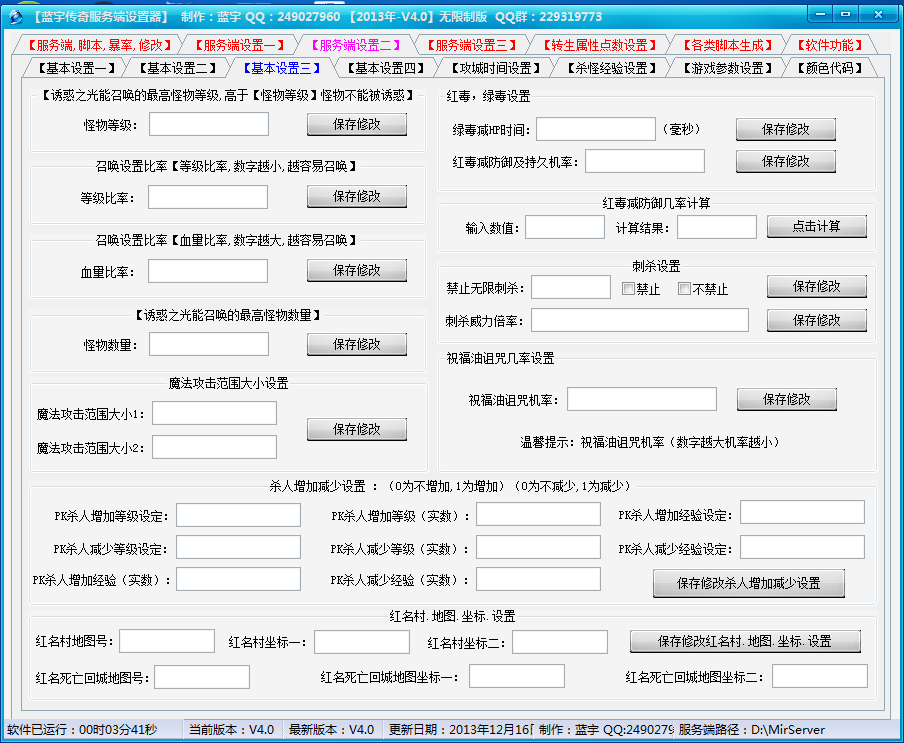Tick the 不禁止 checkbox

click(x=685, y=289)
